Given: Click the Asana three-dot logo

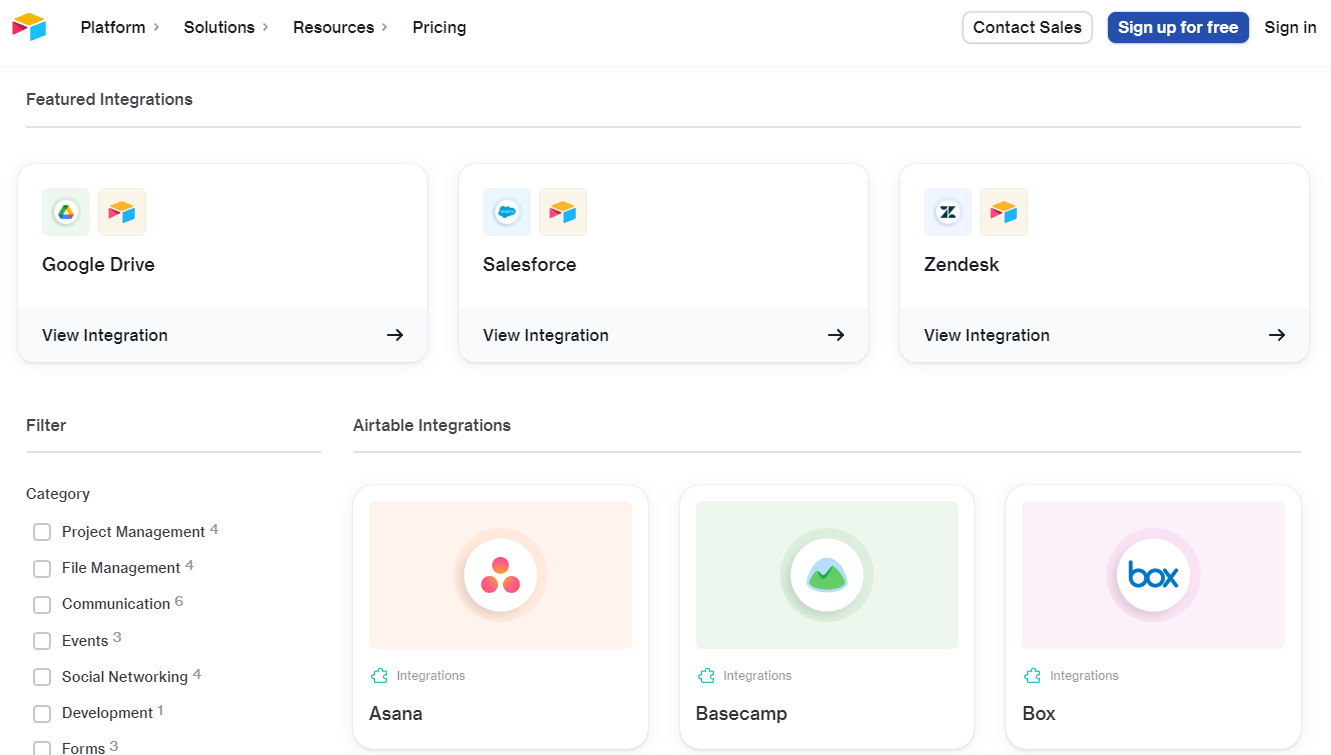Looking at the screenshot, I should [500, 575].
